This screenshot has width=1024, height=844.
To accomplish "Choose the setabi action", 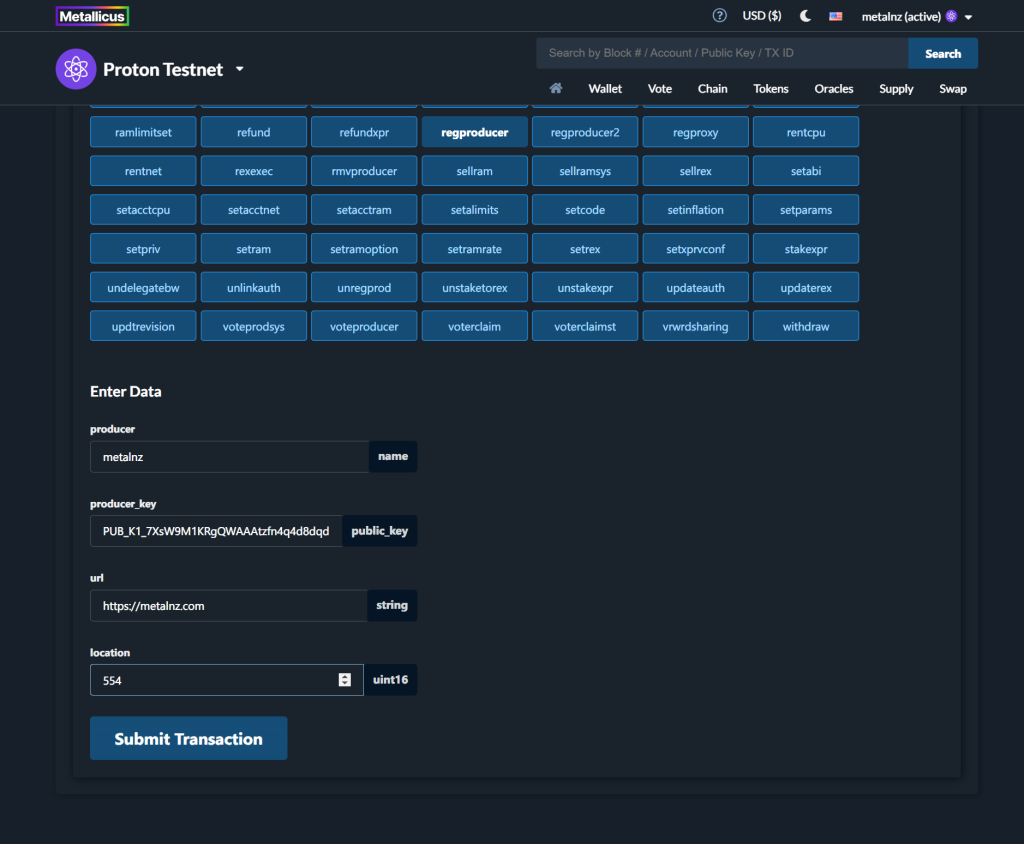I will (x=806, y=171).
